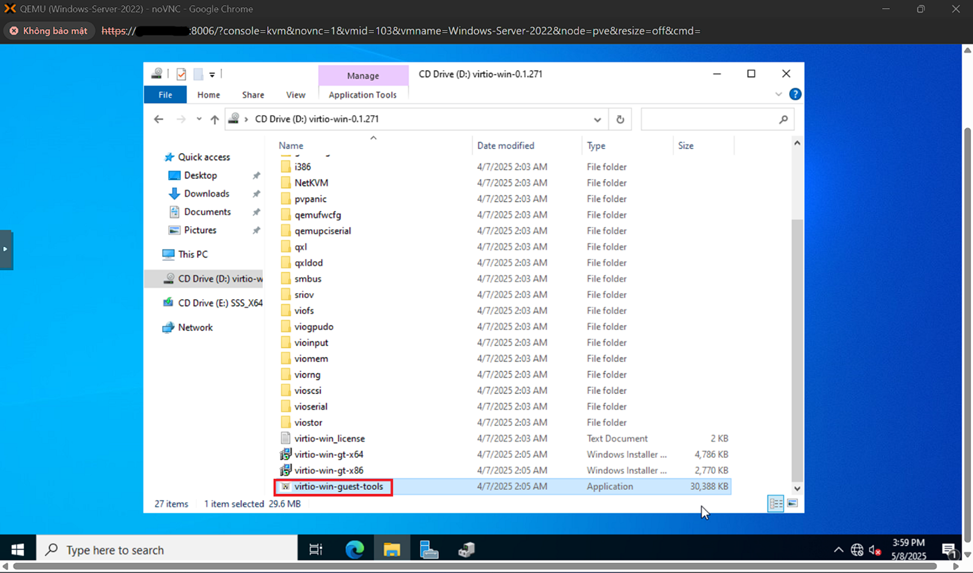973x573 pixels.
Task: Show hidden system tray icons
Action: coord(838,550)
